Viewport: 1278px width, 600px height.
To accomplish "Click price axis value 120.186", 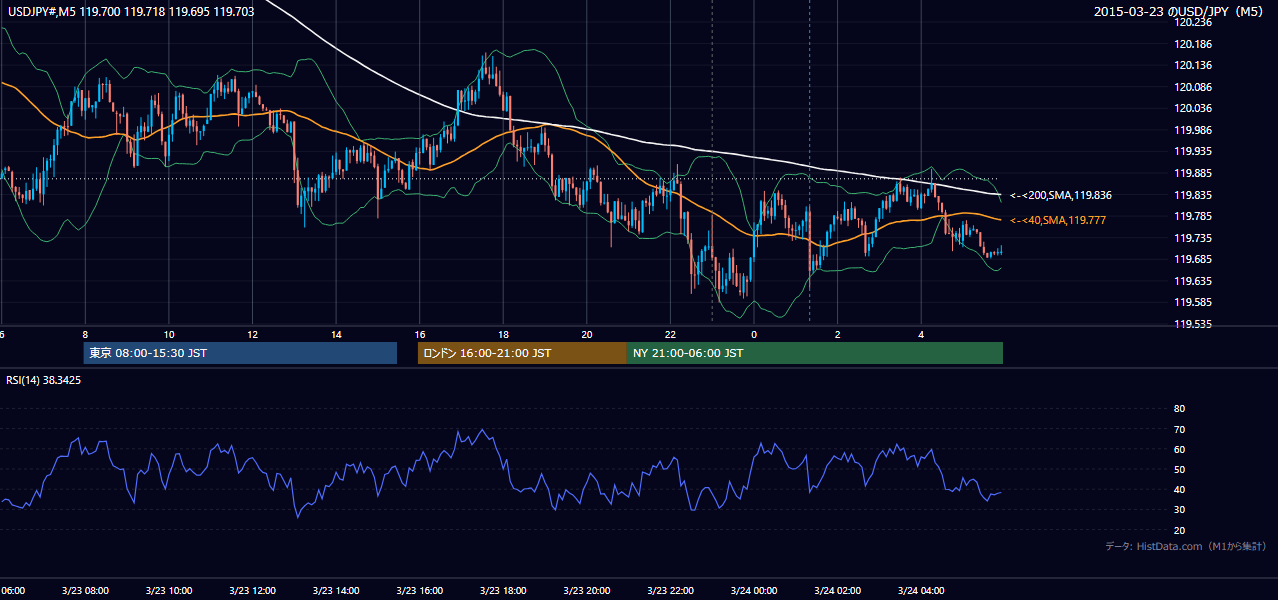I will pyautogui.click(x=1194, y=44).
